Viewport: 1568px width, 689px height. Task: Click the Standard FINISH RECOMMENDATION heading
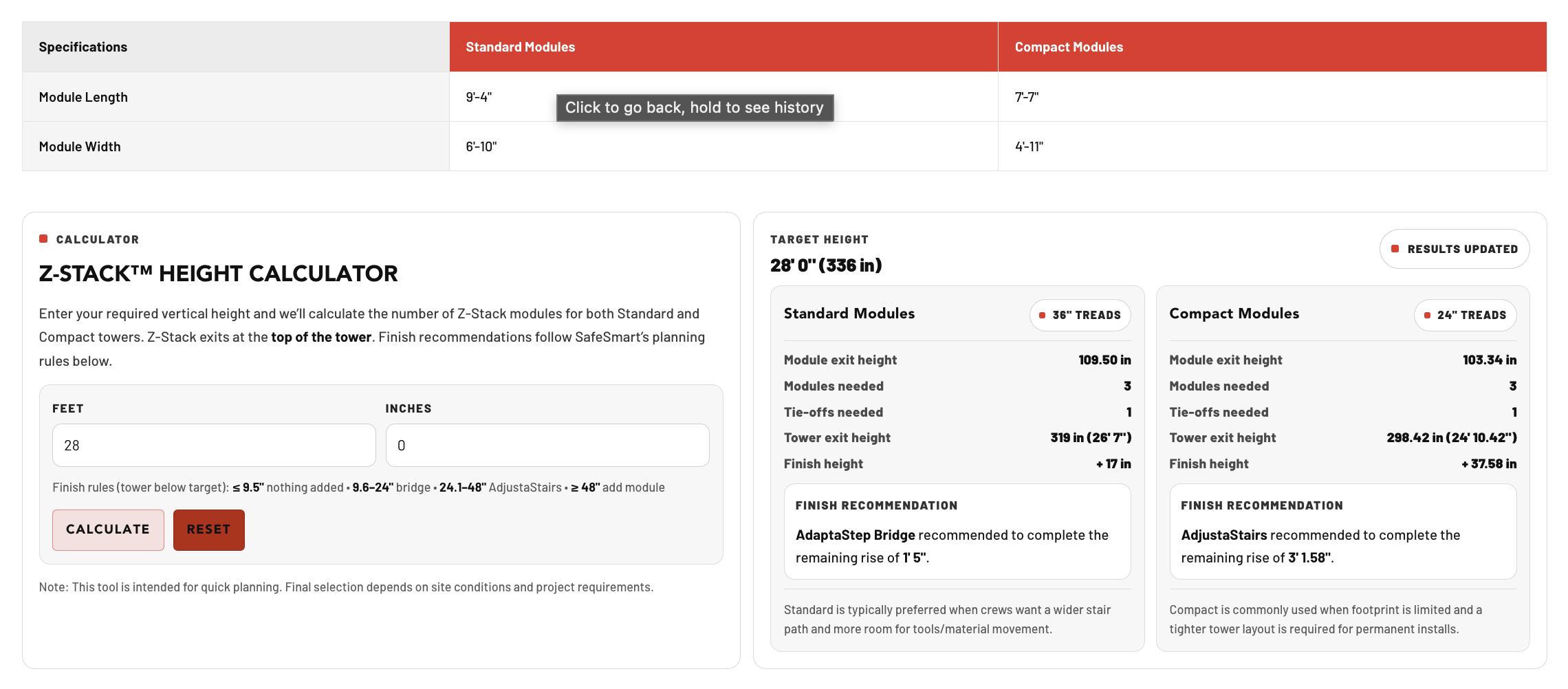click(x=876, y=505)
